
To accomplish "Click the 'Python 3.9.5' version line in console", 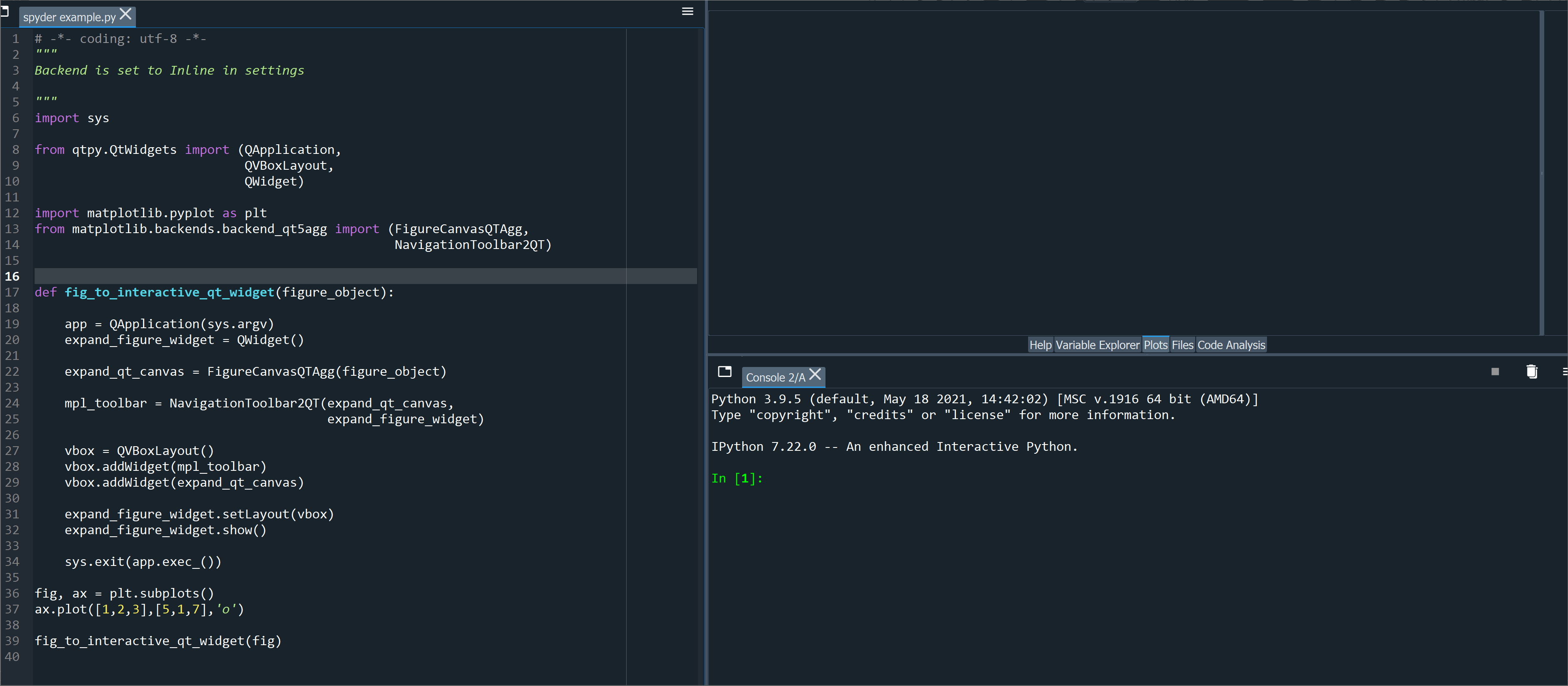I will pos(985,400).
